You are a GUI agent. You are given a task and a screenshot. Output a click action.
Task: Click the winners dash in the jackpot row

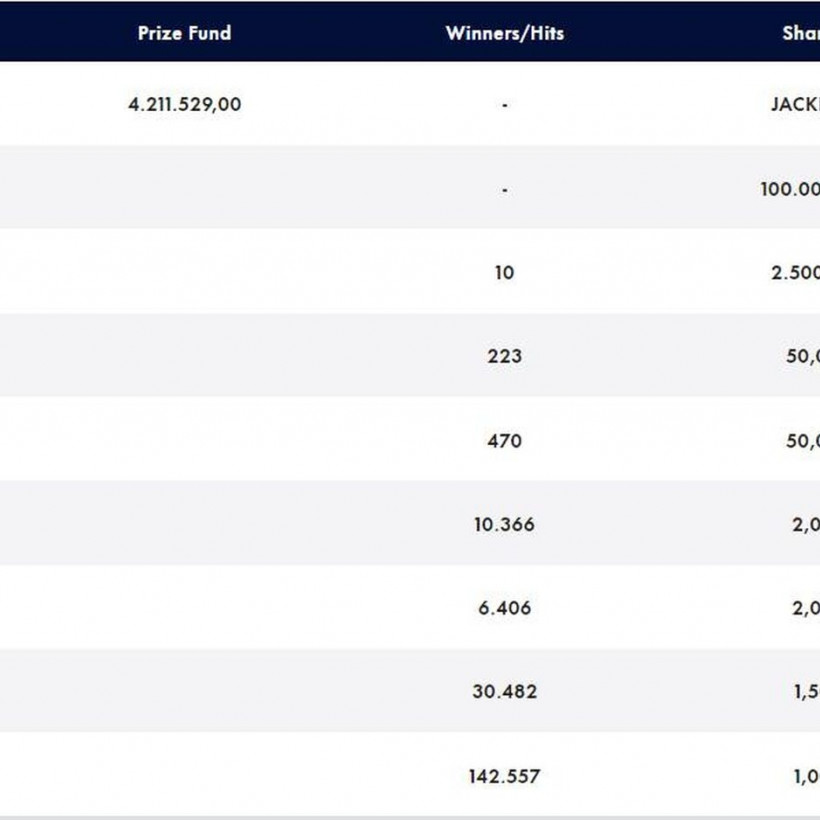[x=504, y=104]
